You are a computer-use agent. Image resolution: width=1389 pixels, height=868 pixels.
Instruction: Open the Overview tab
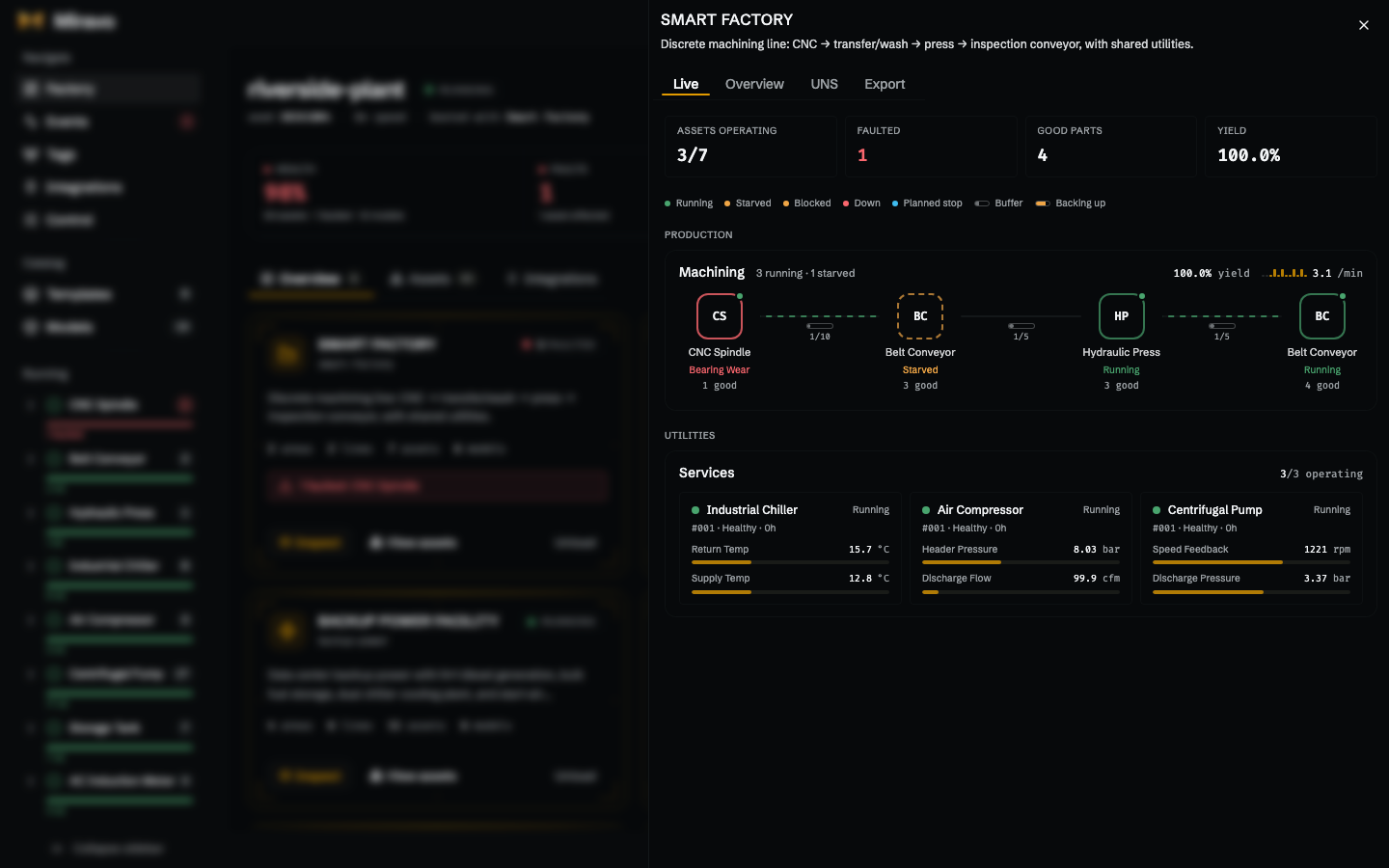(754, 84)
